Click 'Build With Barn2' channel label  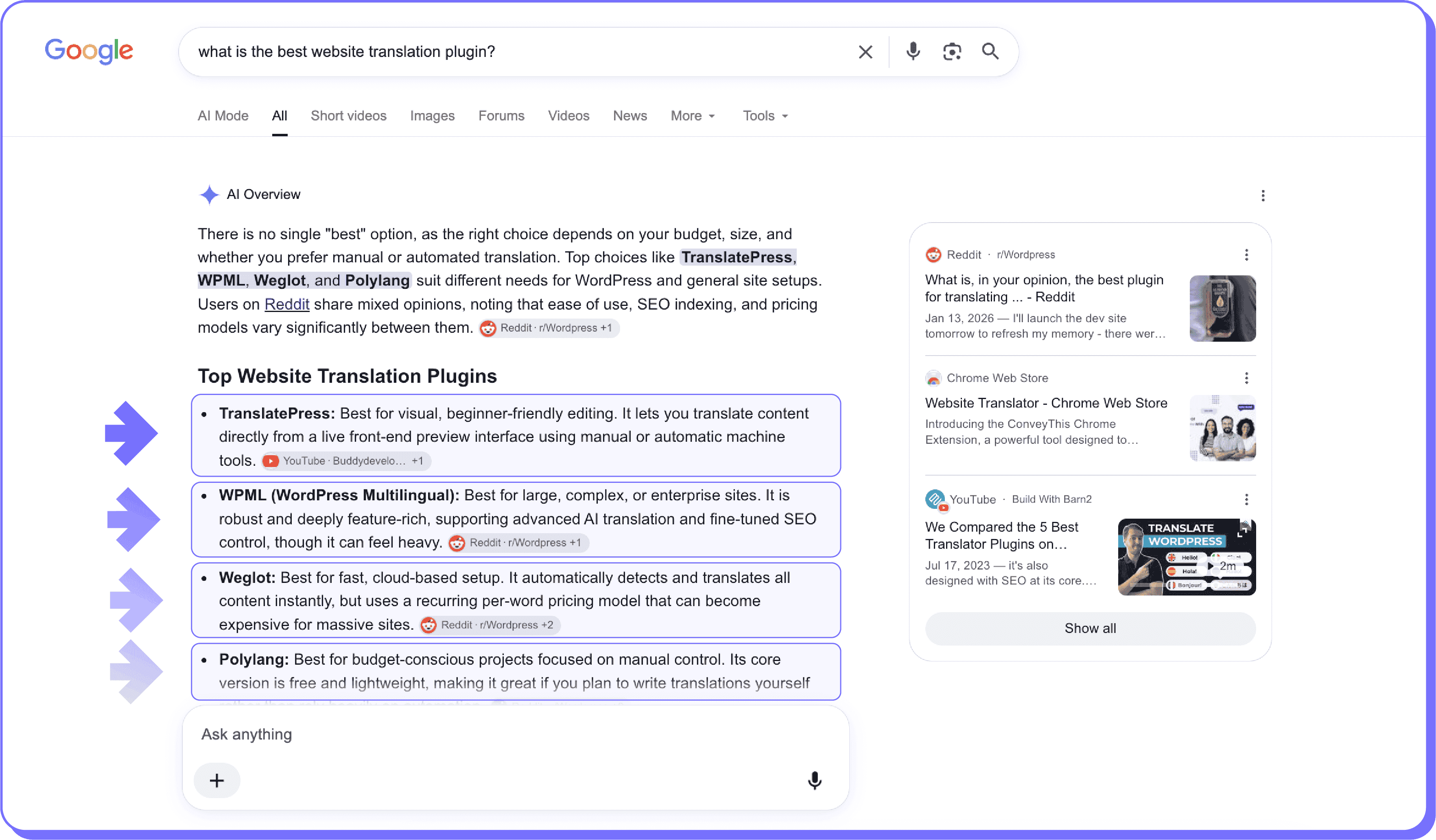[x=1051, y=500]
